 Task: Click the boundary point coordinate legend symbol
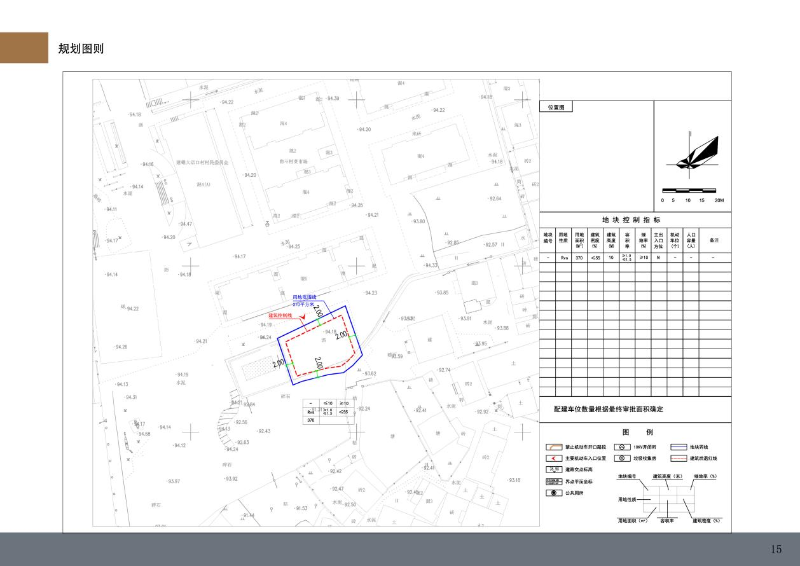pos(551,481)
